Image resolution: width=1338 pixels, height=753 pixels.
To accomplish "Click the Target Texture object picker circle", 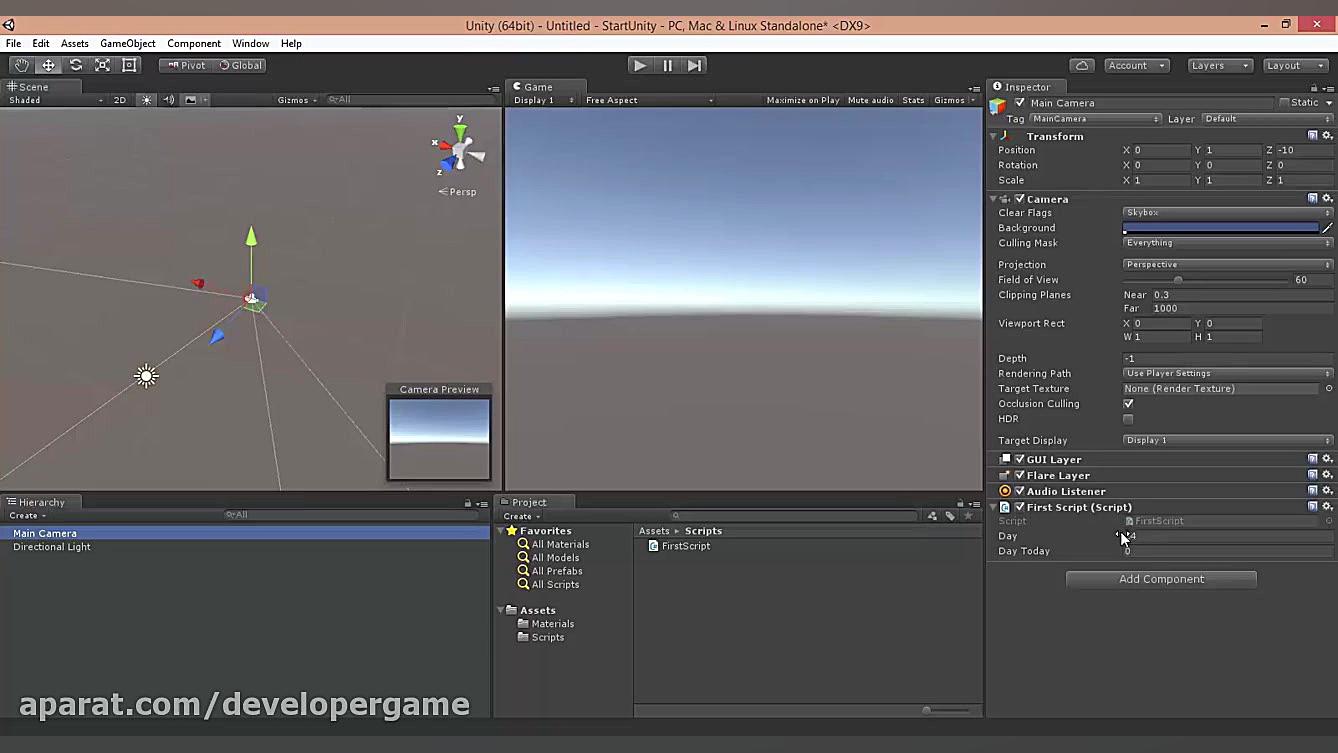I will [1329, 389].
